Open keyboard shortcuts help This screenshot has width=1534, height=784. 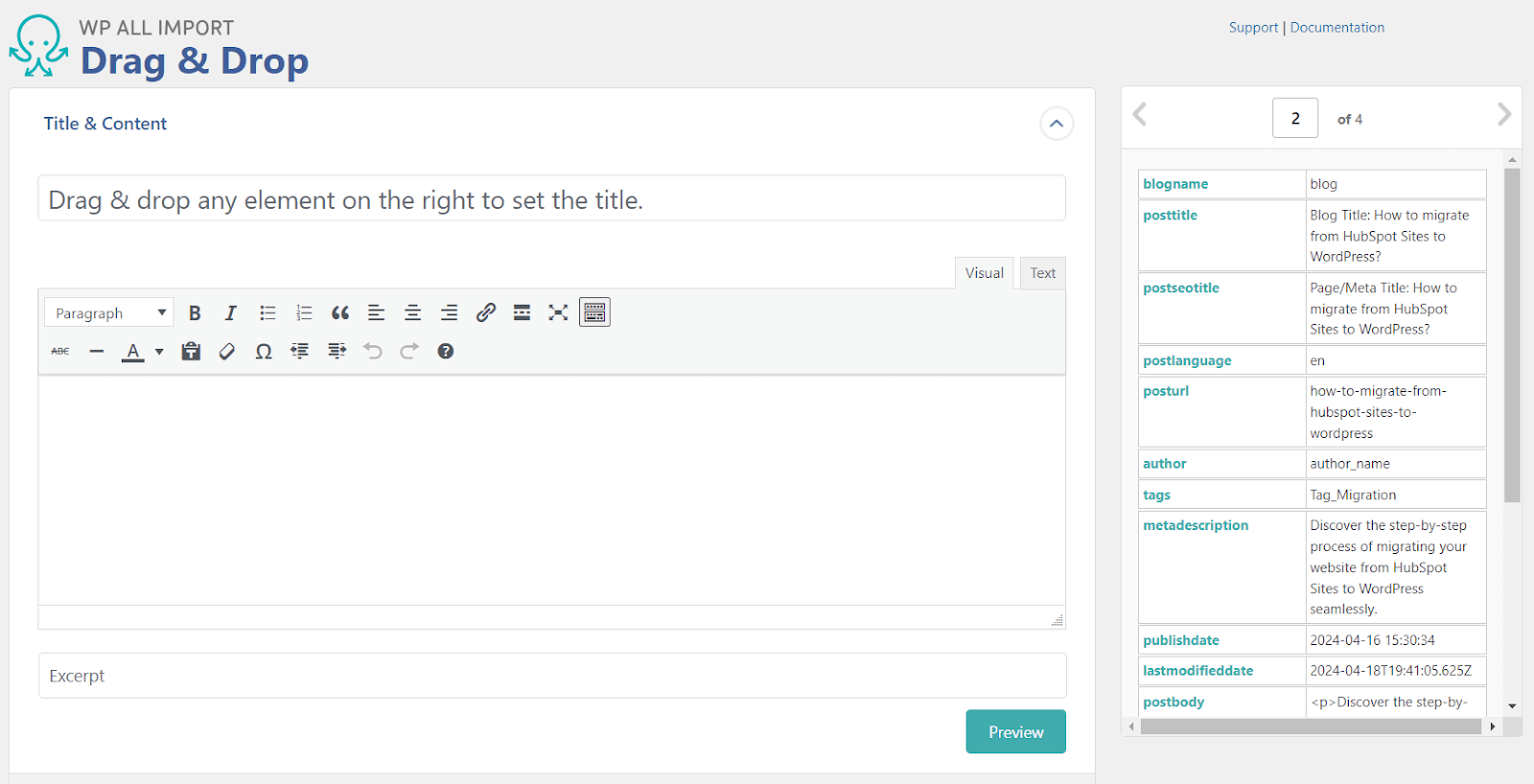446,351
